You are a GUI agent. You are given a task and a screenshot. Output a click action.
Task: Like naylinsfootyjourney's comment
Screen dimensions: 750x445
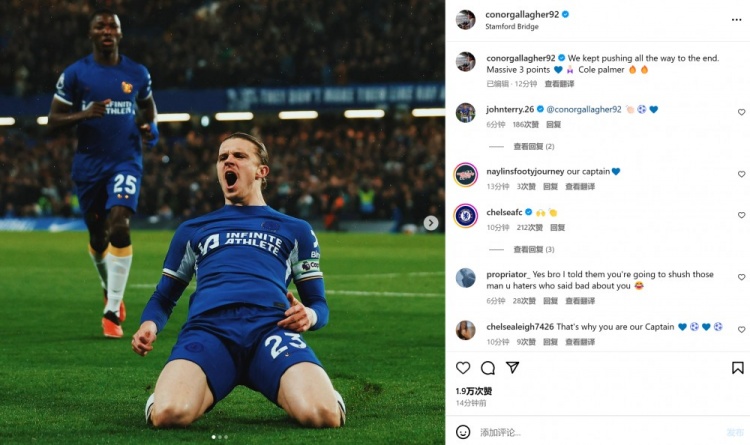click(x=741, y=174)
